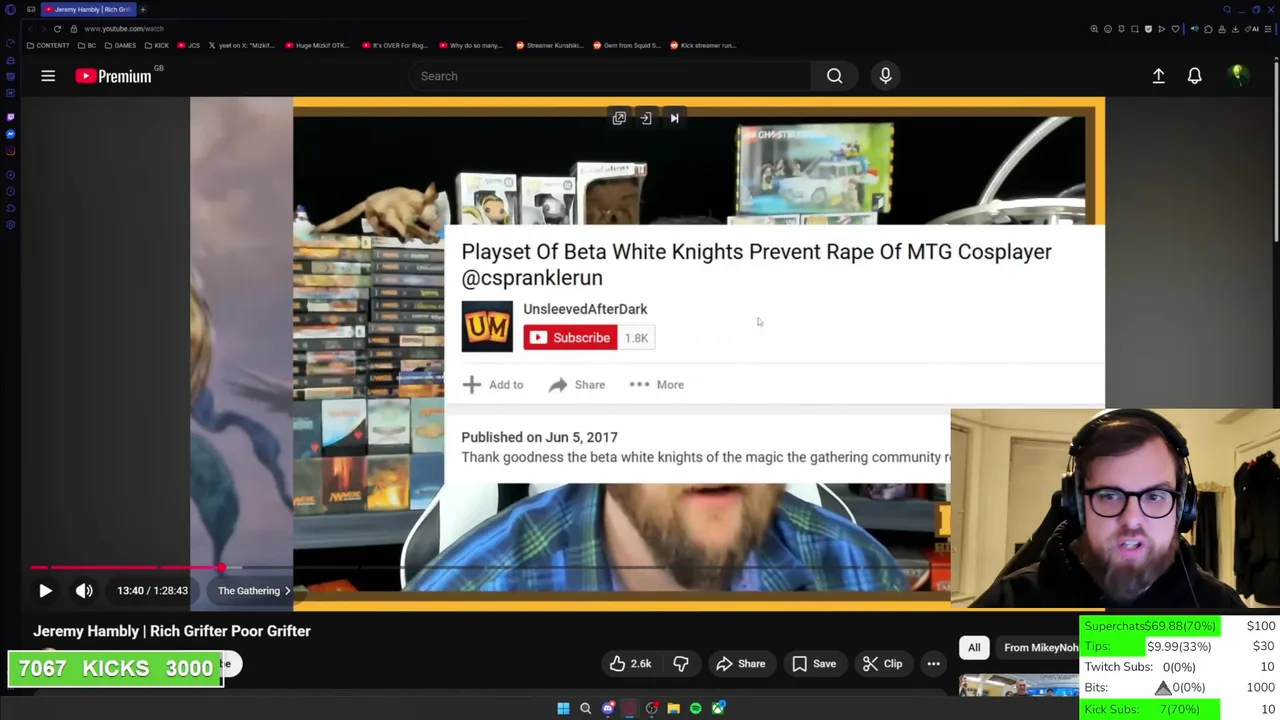The image size is (1280, 720).
Task: Open the Kick streamer run bookmark
Action: pos(703,45)
